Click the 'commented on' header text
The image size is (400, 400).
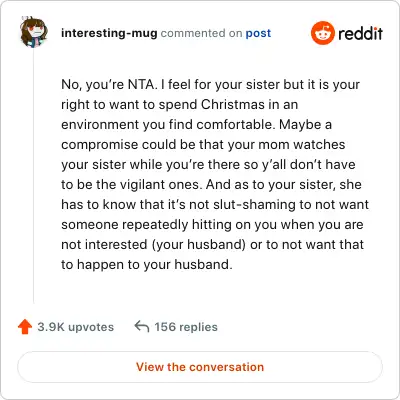click(x=201, y=33)
